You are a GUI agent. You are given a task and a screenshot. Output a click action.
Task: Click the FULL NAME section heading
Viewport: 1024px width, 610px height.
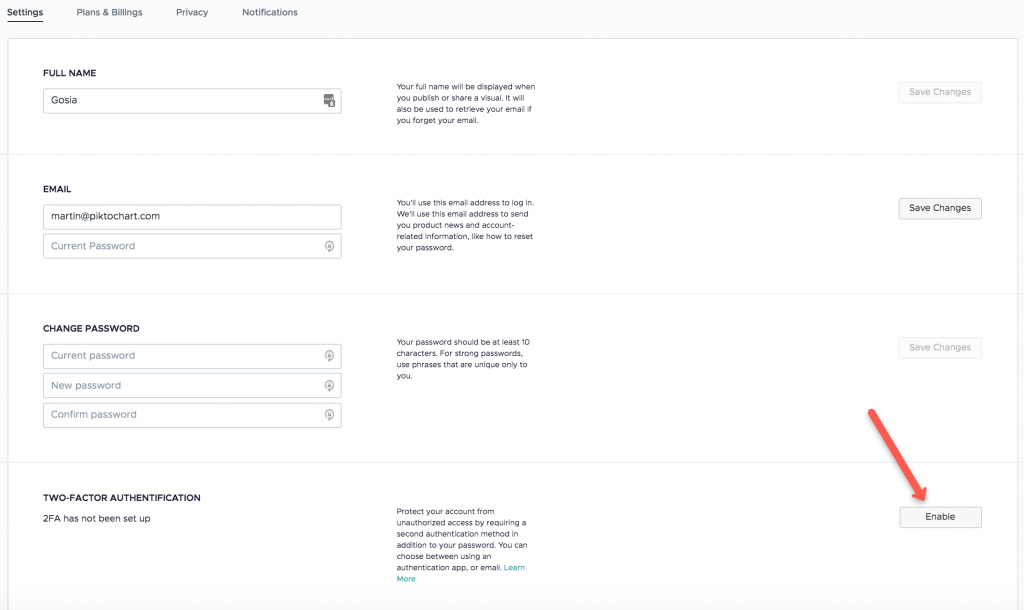click(x=69, y=73)
